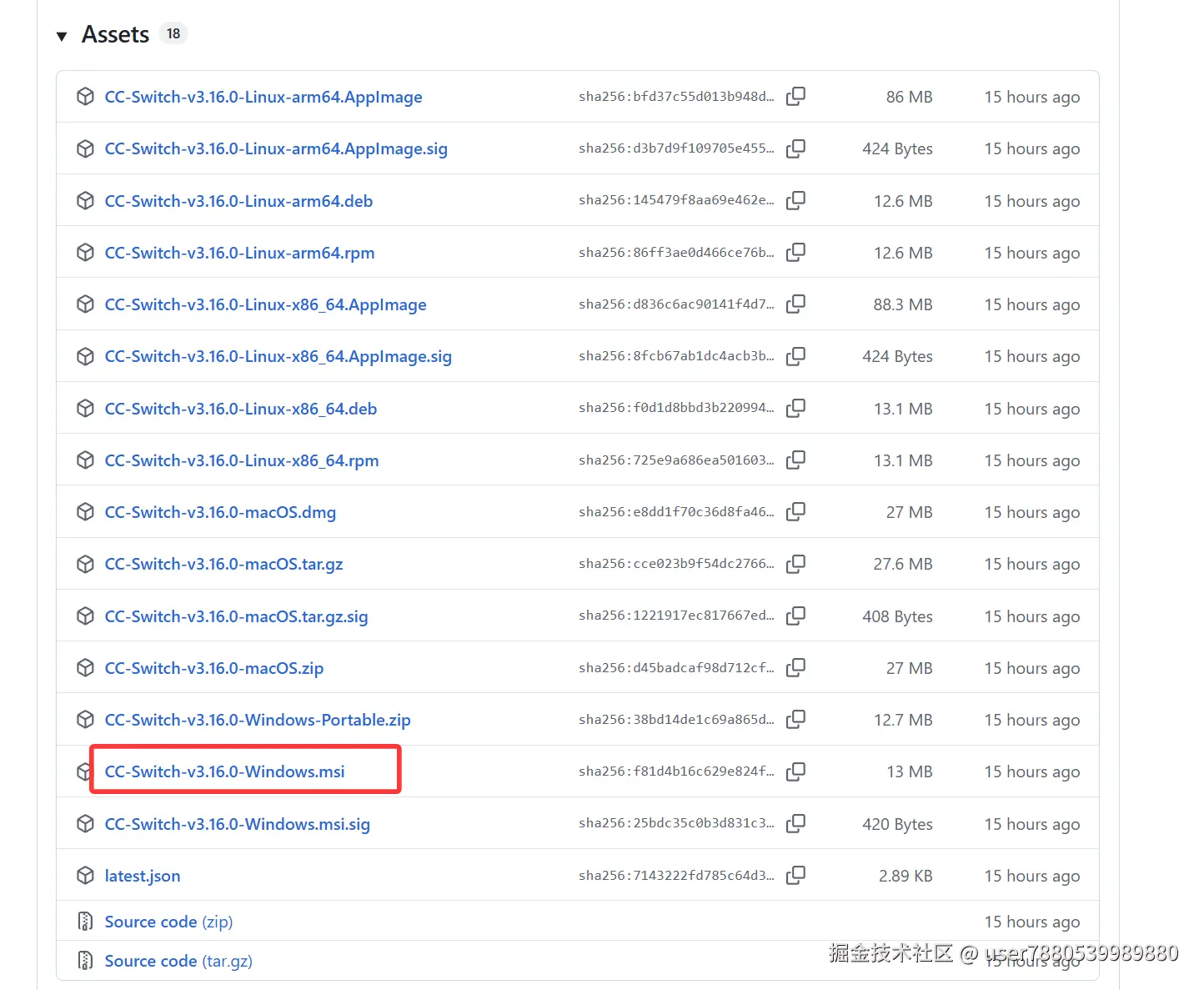
Task: Download Source code (zip)
Action: (x=168, y=922)
